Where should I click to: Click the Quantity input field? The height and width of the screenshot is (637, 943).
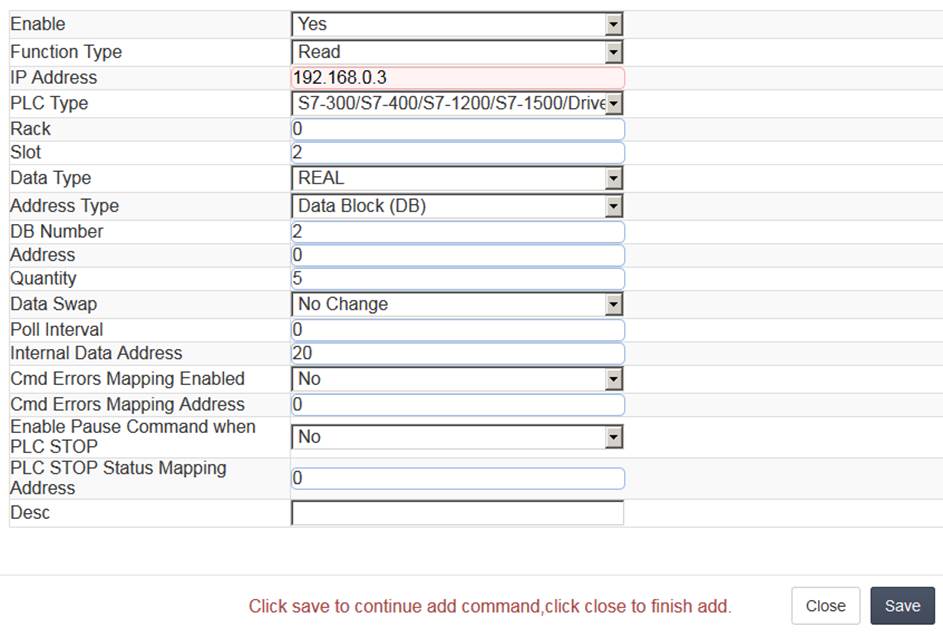pyautogui.click(x=458, y=278)
